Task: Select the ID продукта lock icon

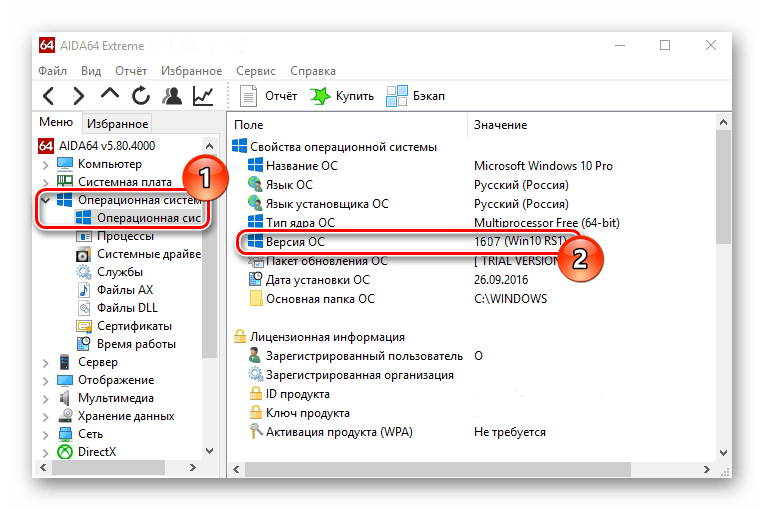Action: 256,393
